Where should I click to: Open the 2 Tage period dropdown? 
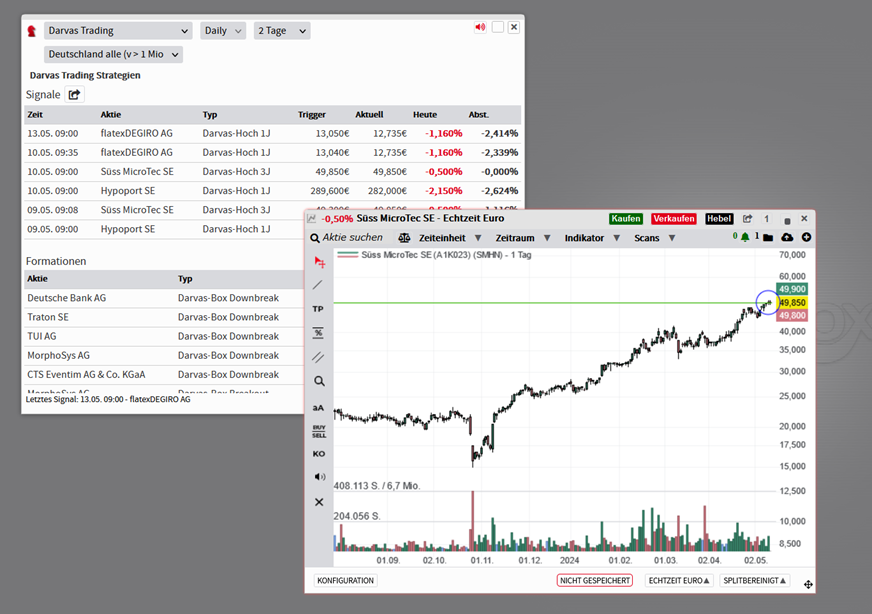tap(282, 31)
